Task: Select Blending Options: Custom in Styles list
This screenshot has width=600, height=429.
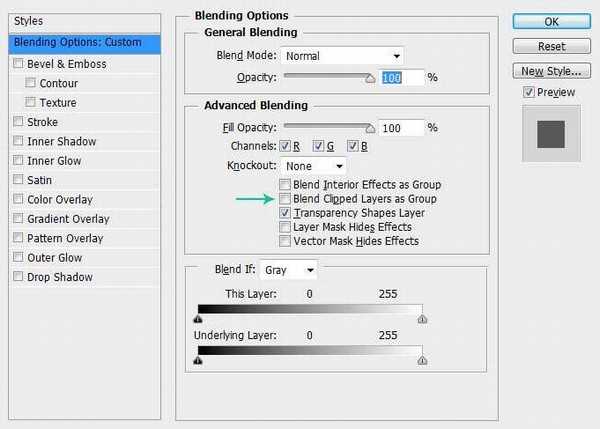Action: [x=84, y=43]
